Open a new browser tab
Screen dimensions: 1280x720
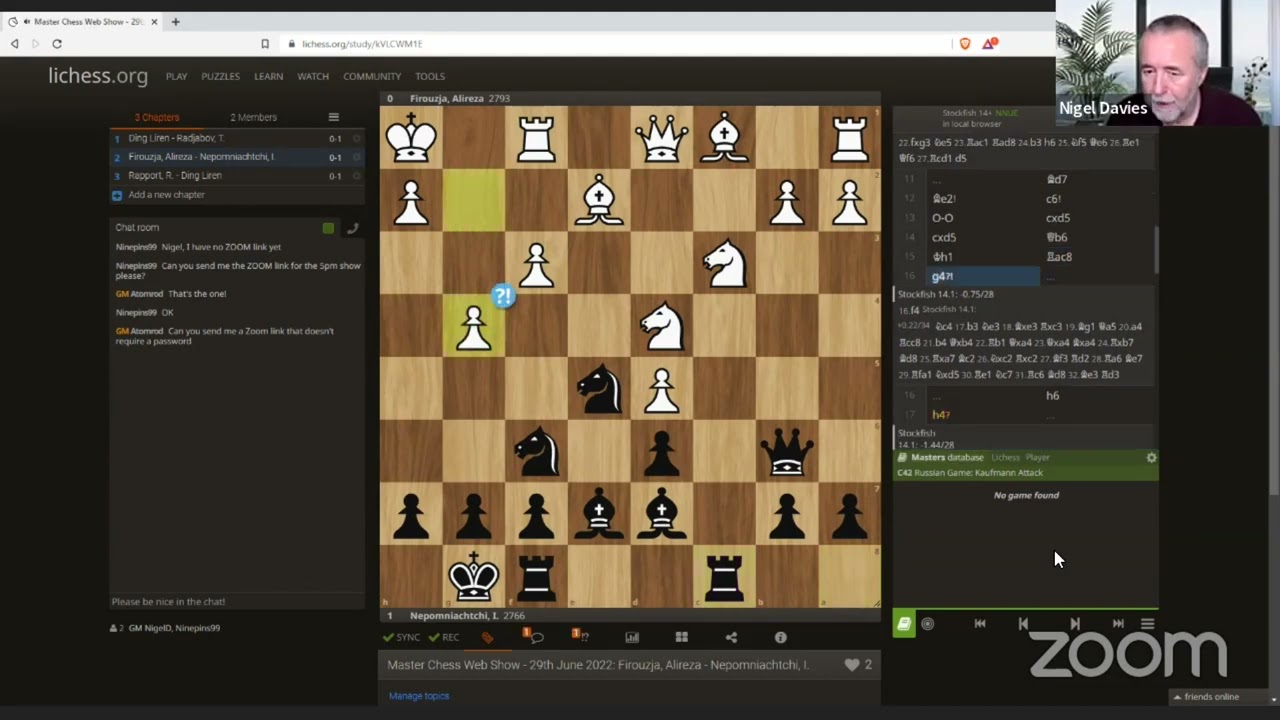pos(175,21)
